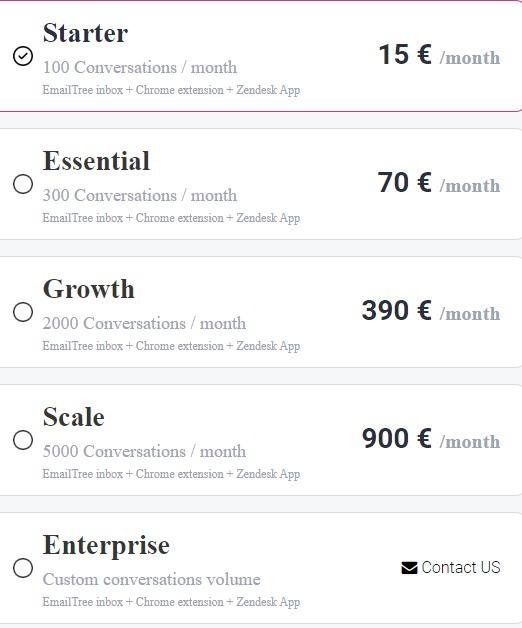Click Custom conversations volume text
Image resolution: width=522 pixels, height=628 pixels.
click(151, 580)
